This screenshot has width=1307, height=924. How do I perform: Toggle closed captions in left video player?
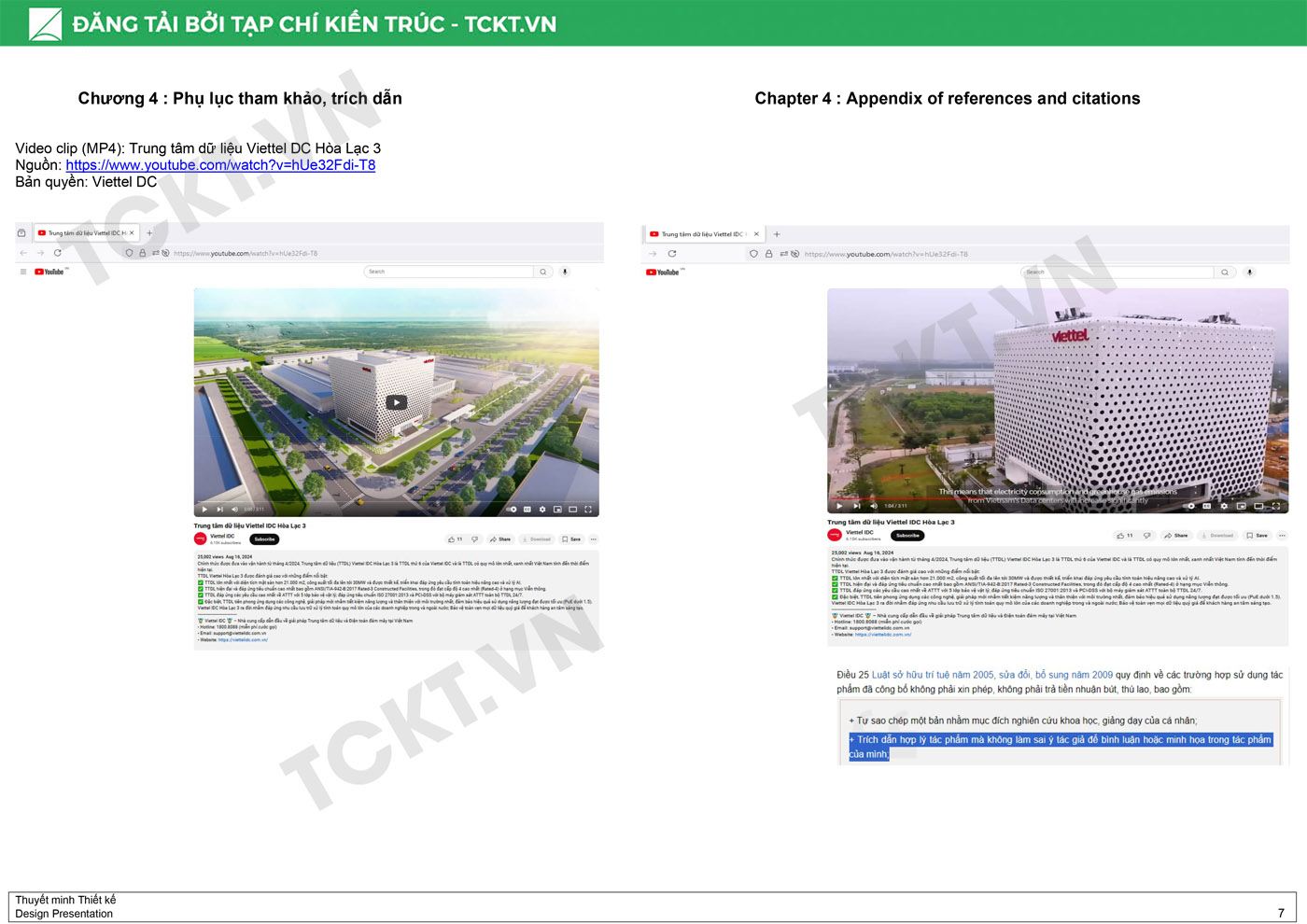[527, 510]
